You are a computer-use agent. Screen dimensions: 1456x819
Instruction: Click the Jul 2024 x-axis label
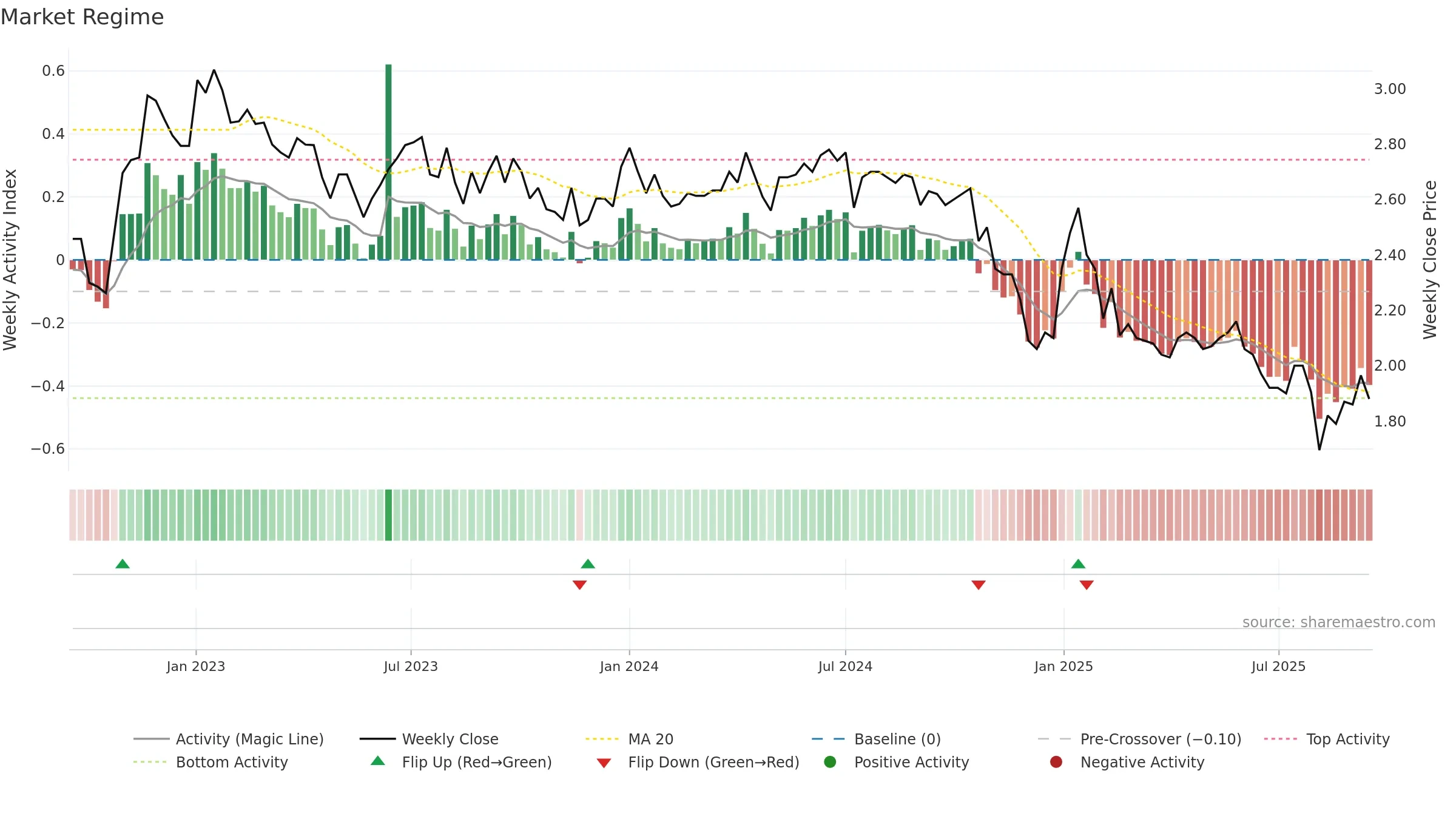pos(845,667)
